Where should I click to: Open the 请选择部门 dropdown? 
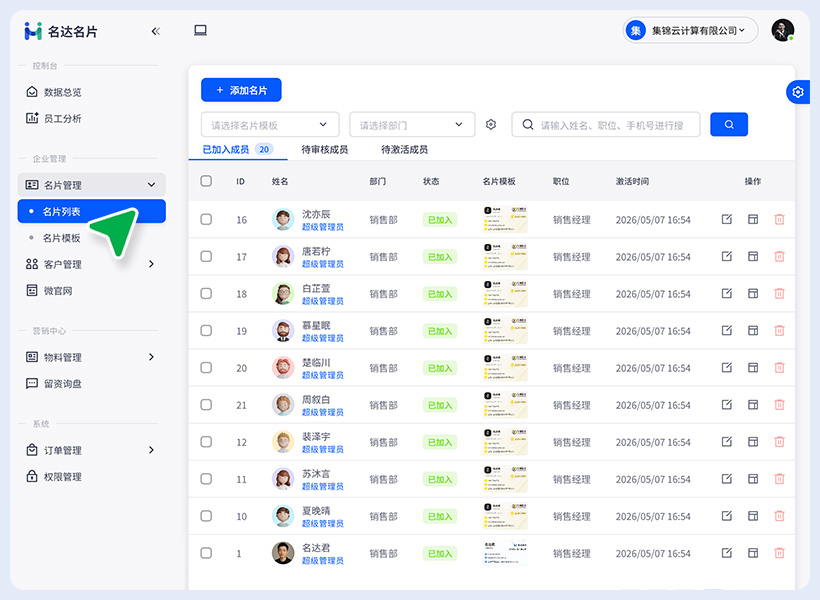pos(412,124)
